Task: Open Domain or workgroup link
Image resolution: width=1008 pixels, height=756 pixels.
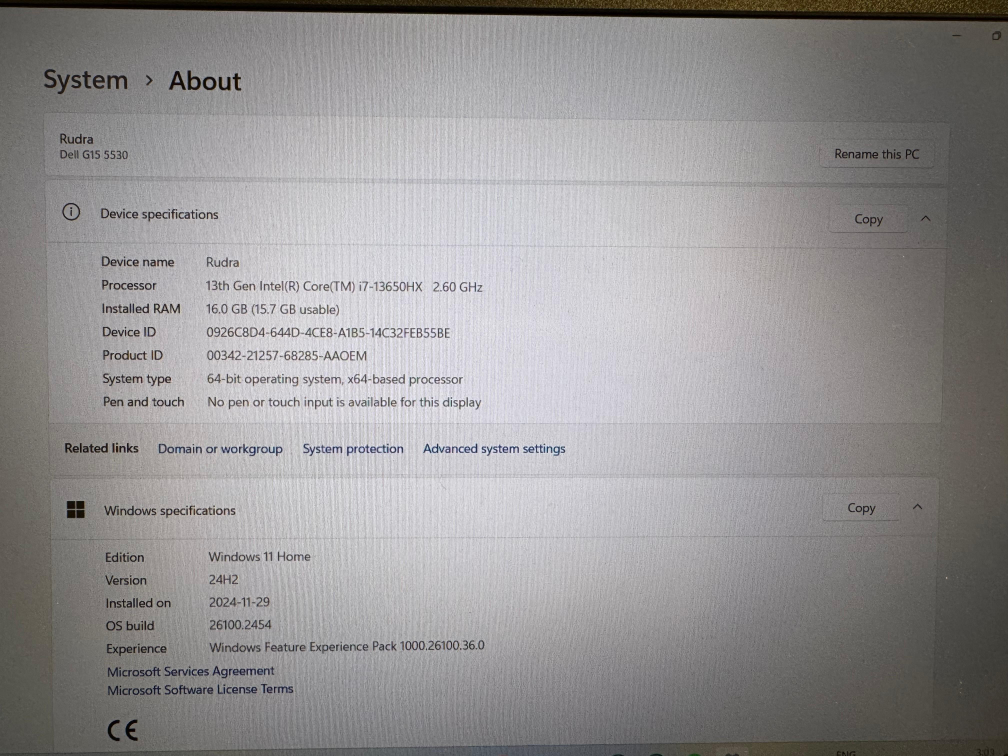Action: (x=220, y=449)
